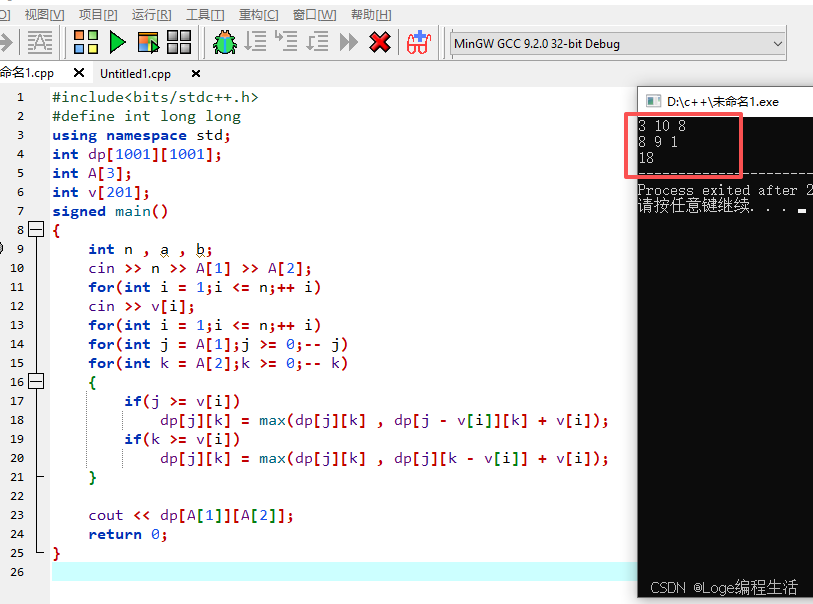This screenshot has height=604, width=813.
Task: Close the 未命名1.cpp tab
Action: (x=79, y=73)
